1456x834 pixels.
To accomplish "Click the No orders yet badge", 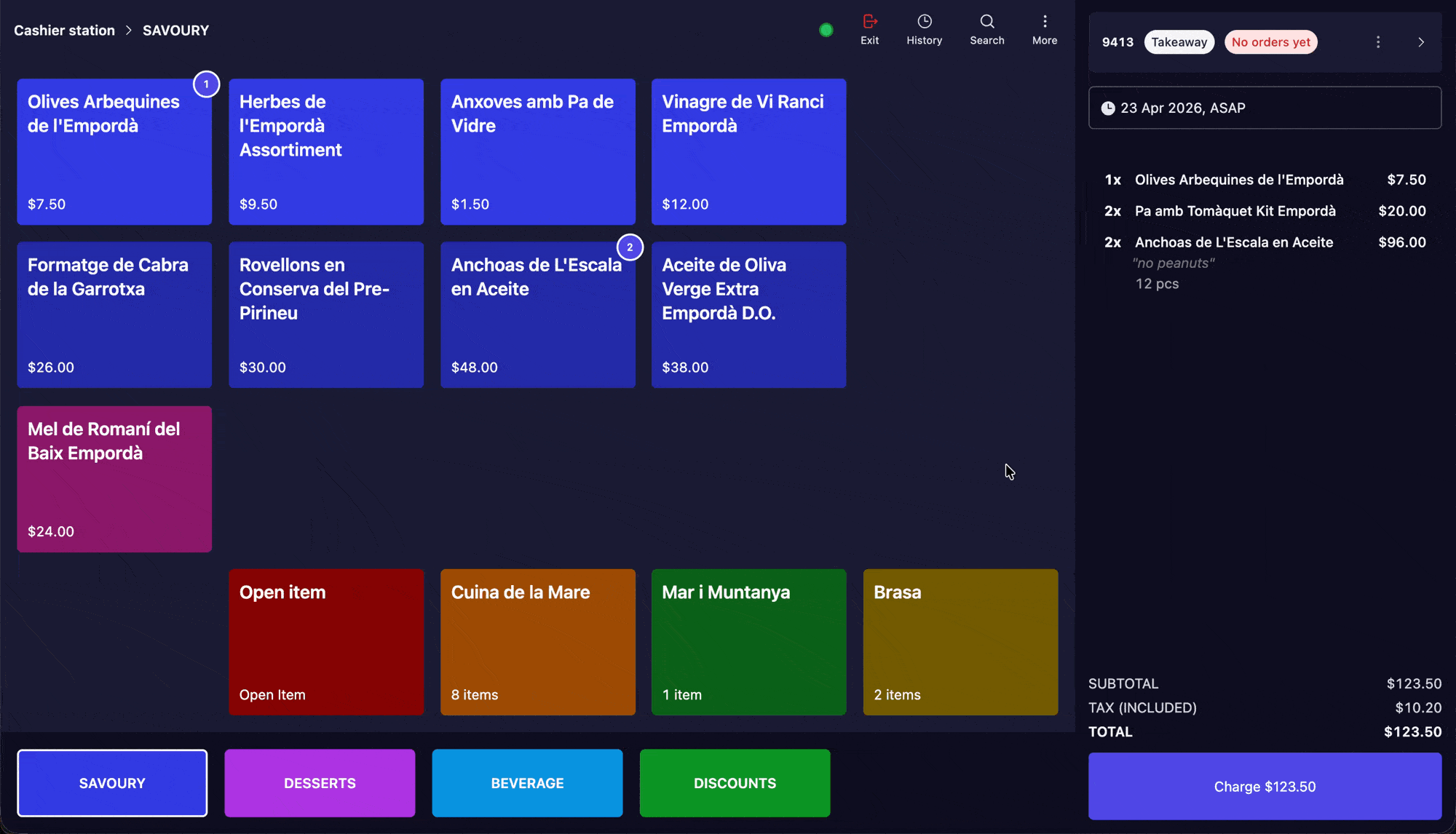I will point(1271,41).
